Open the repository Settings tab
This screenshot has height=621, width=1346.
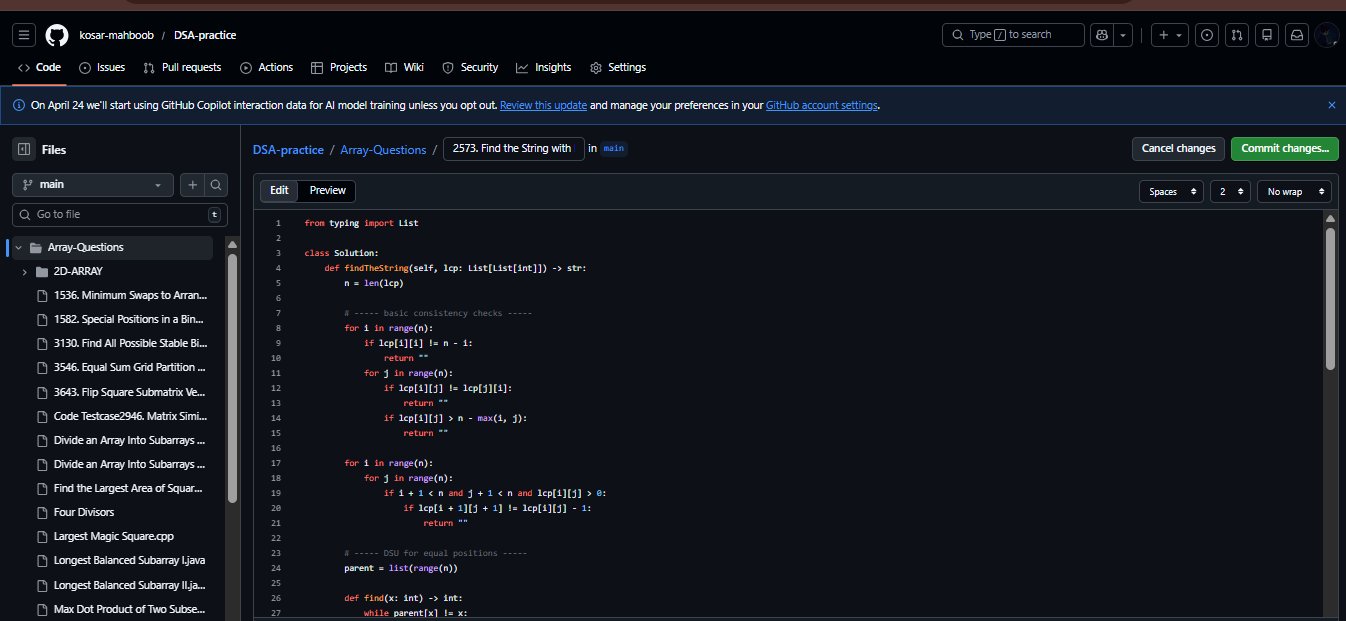(618, 67)
